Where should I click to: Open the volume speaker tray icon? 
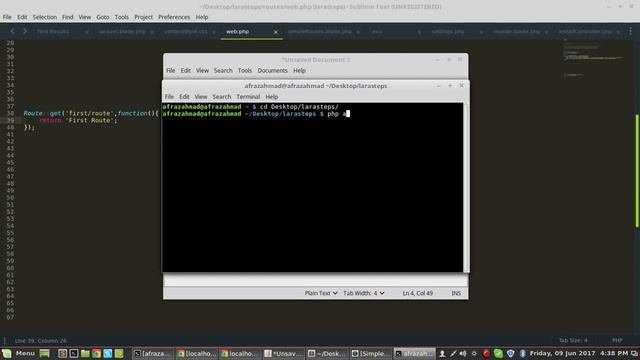click(x=463, y=353)
